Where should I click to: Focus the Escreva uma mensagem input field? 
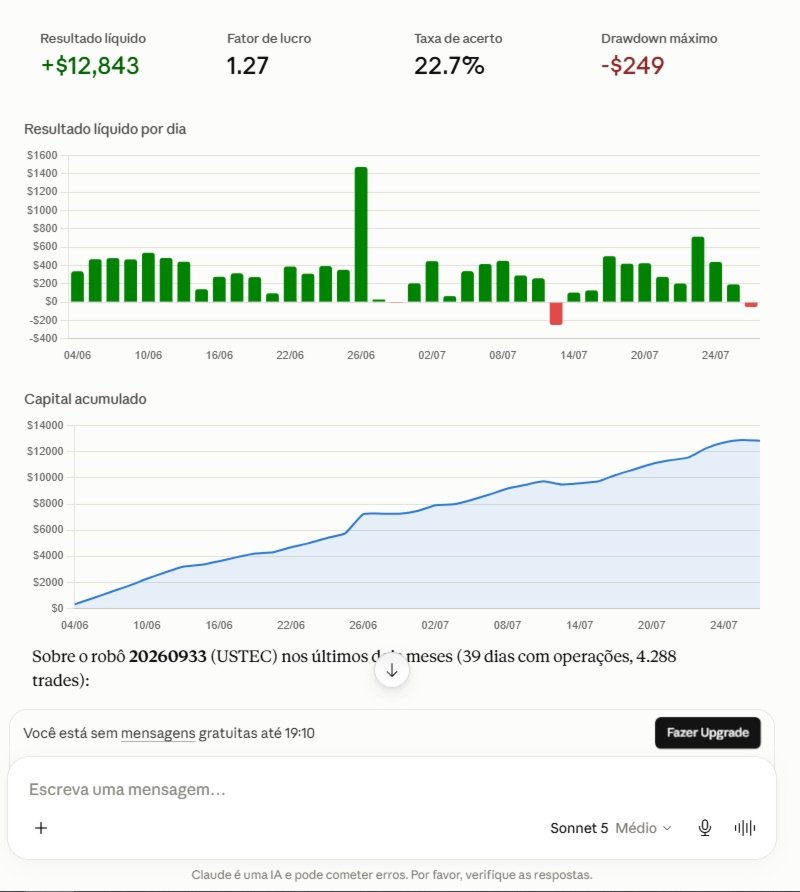tap(391, 790)
